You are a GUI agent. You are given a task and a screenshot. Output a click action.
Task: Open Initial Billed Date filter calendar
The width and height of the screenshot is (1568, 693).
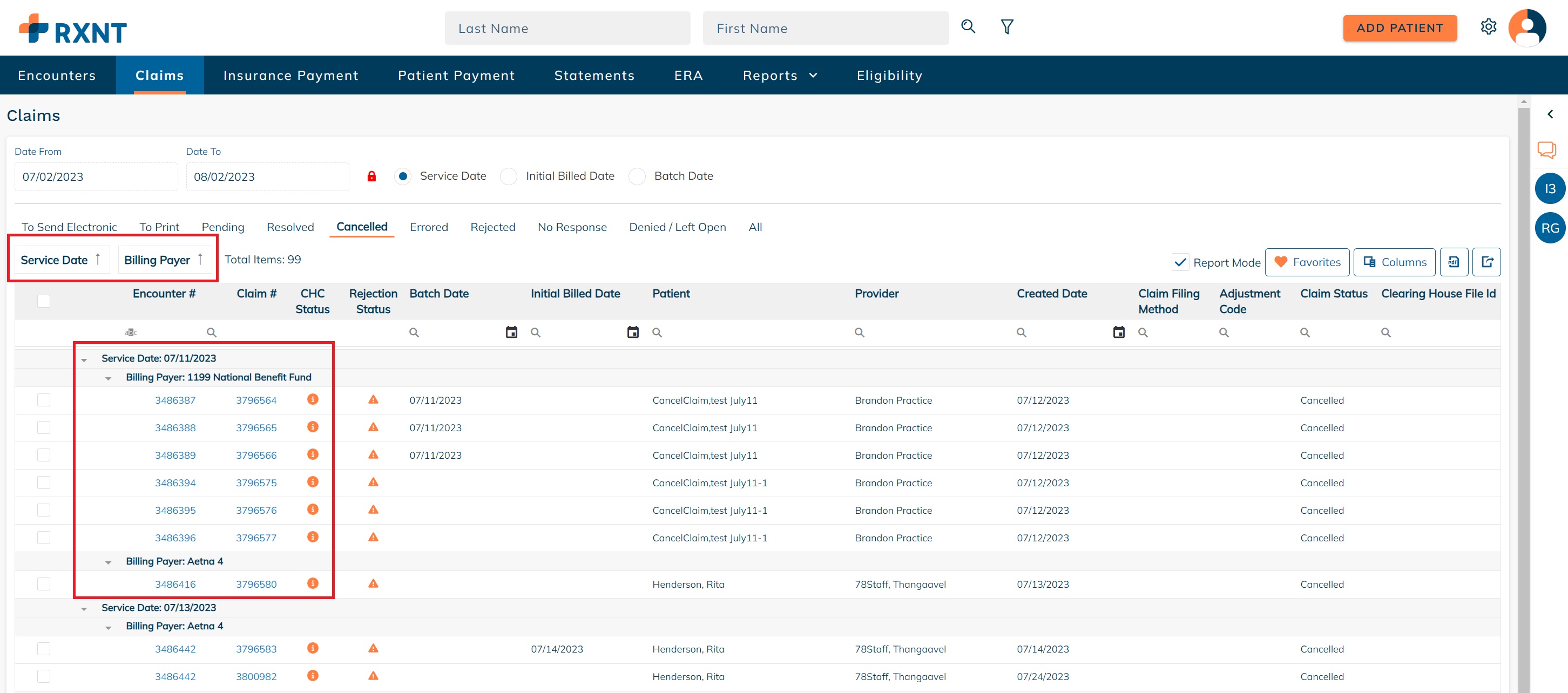pos(633,332)
